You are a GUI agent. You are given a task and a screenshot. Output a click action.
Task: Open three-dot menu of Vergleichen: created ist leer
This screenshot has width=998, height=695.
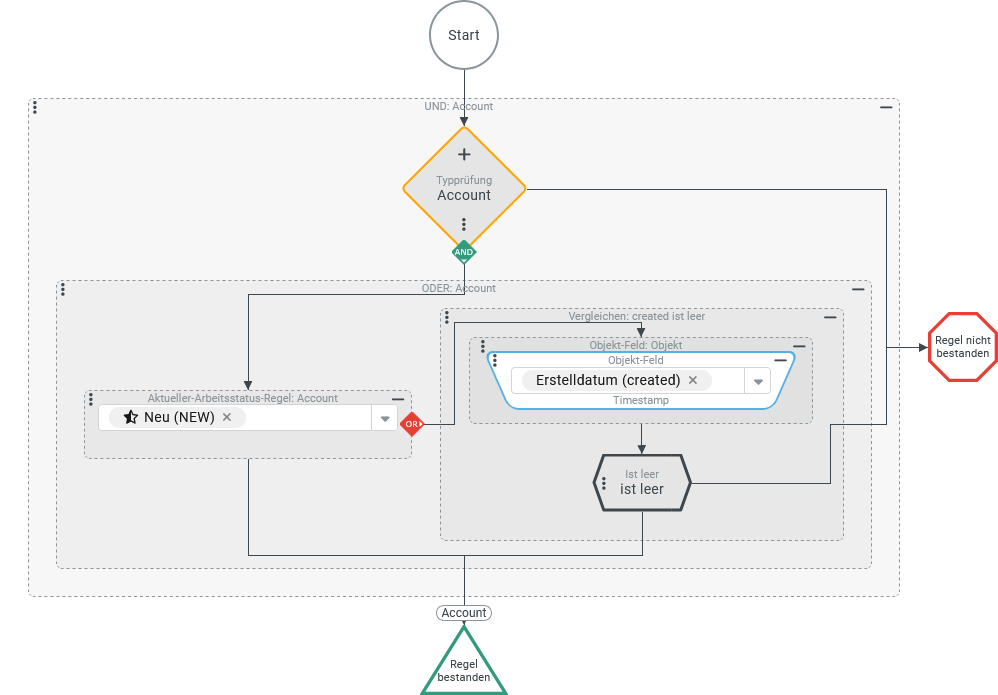448,317
